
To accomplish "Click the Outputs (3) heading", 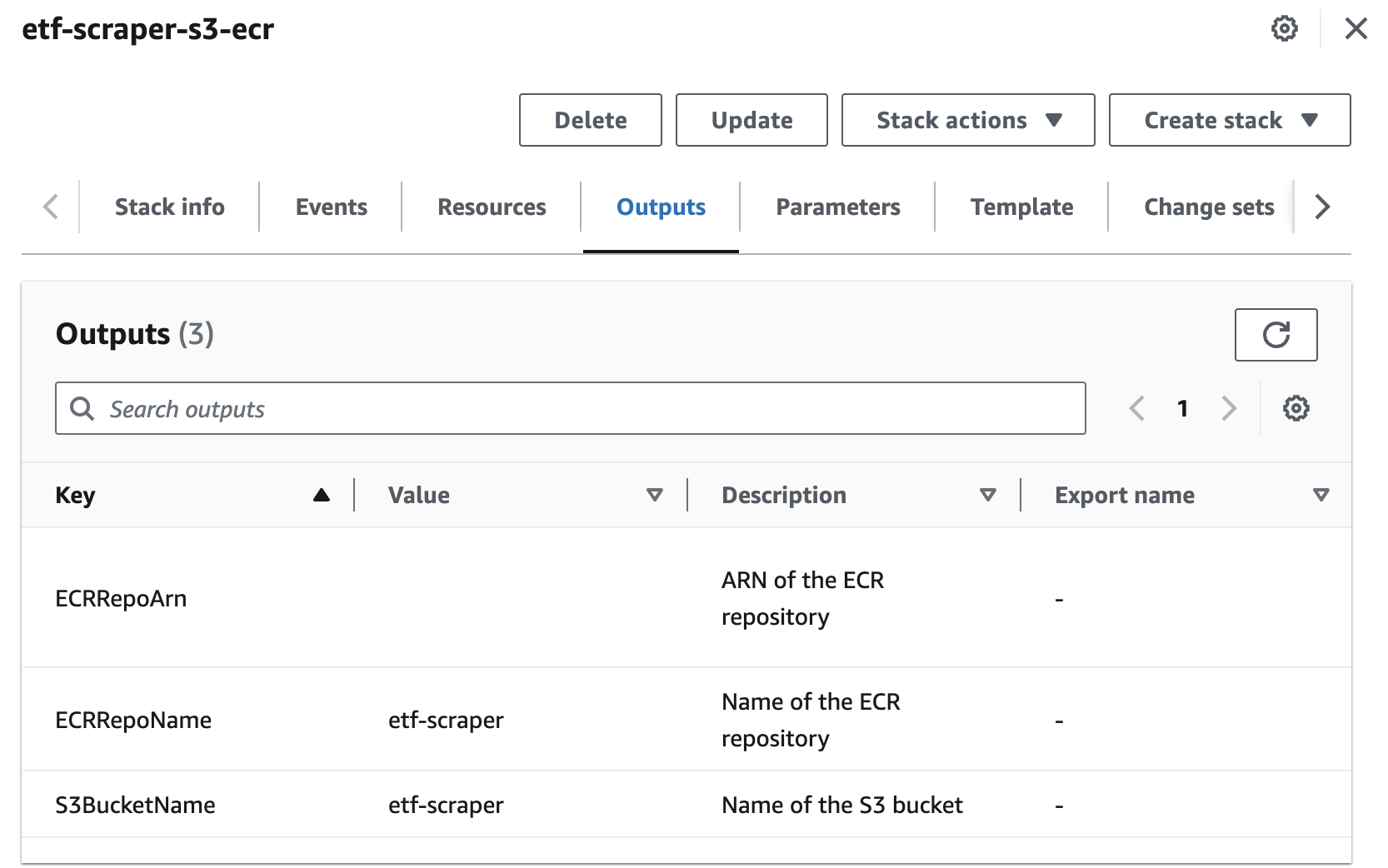I will point(135,334).
